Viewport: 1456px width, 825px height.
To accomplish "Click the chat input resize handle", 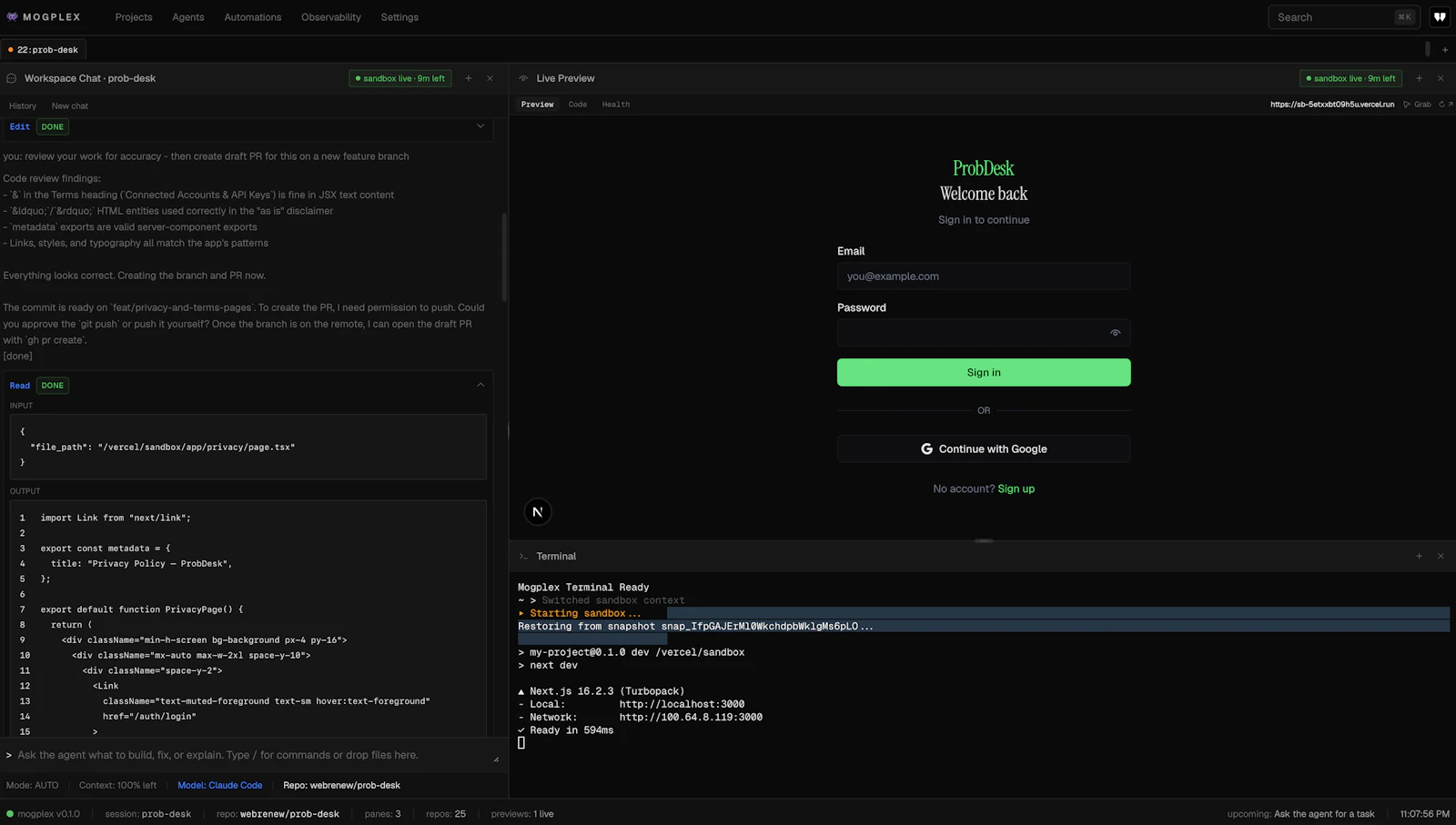I will [496, 760].
